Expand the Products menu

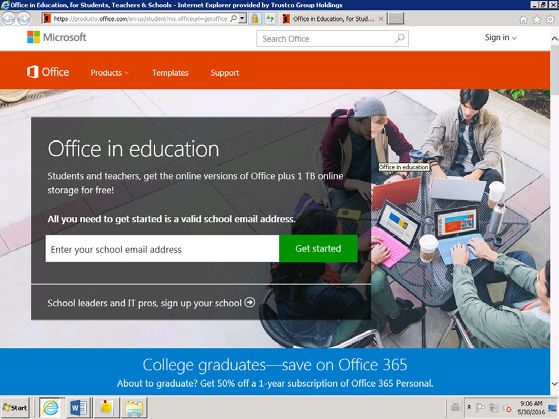click(109, 73)
